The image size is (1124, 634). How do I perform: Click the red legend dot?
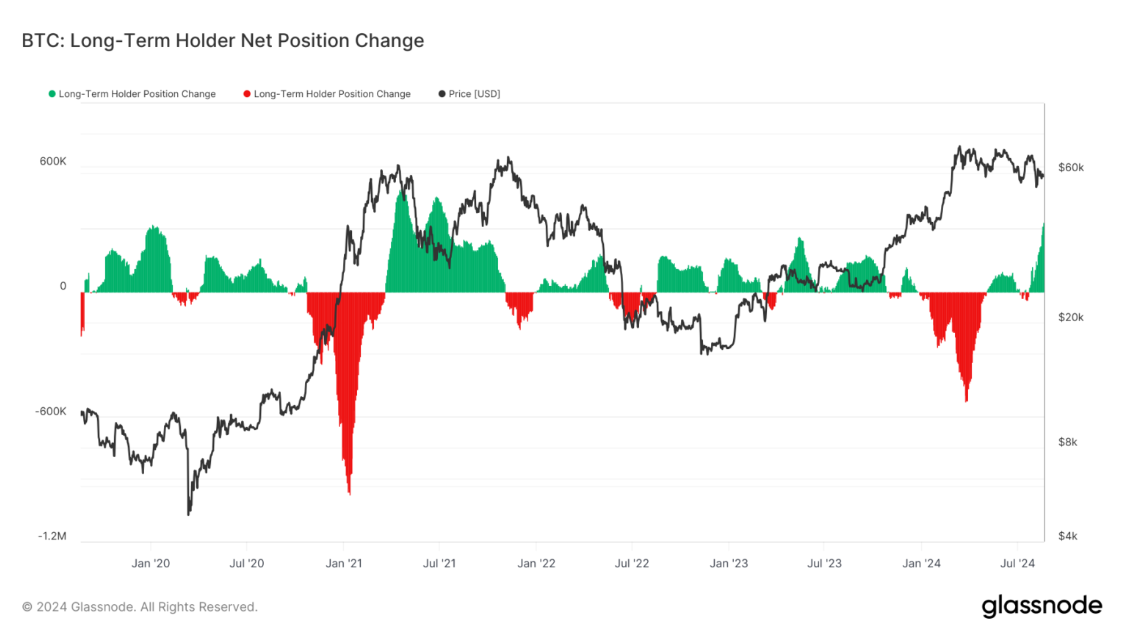[x=247, y=94]
